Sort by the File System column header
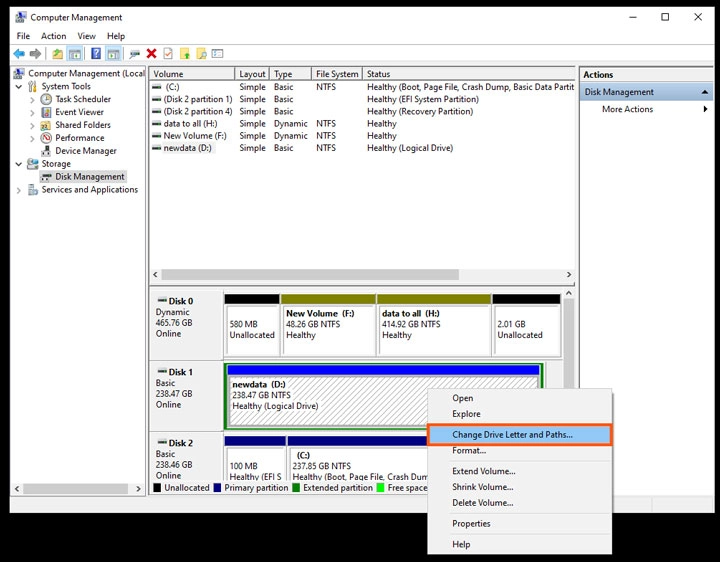Viewport: 720px width, 562px height. pyautogui.click(x=337, y=74)
